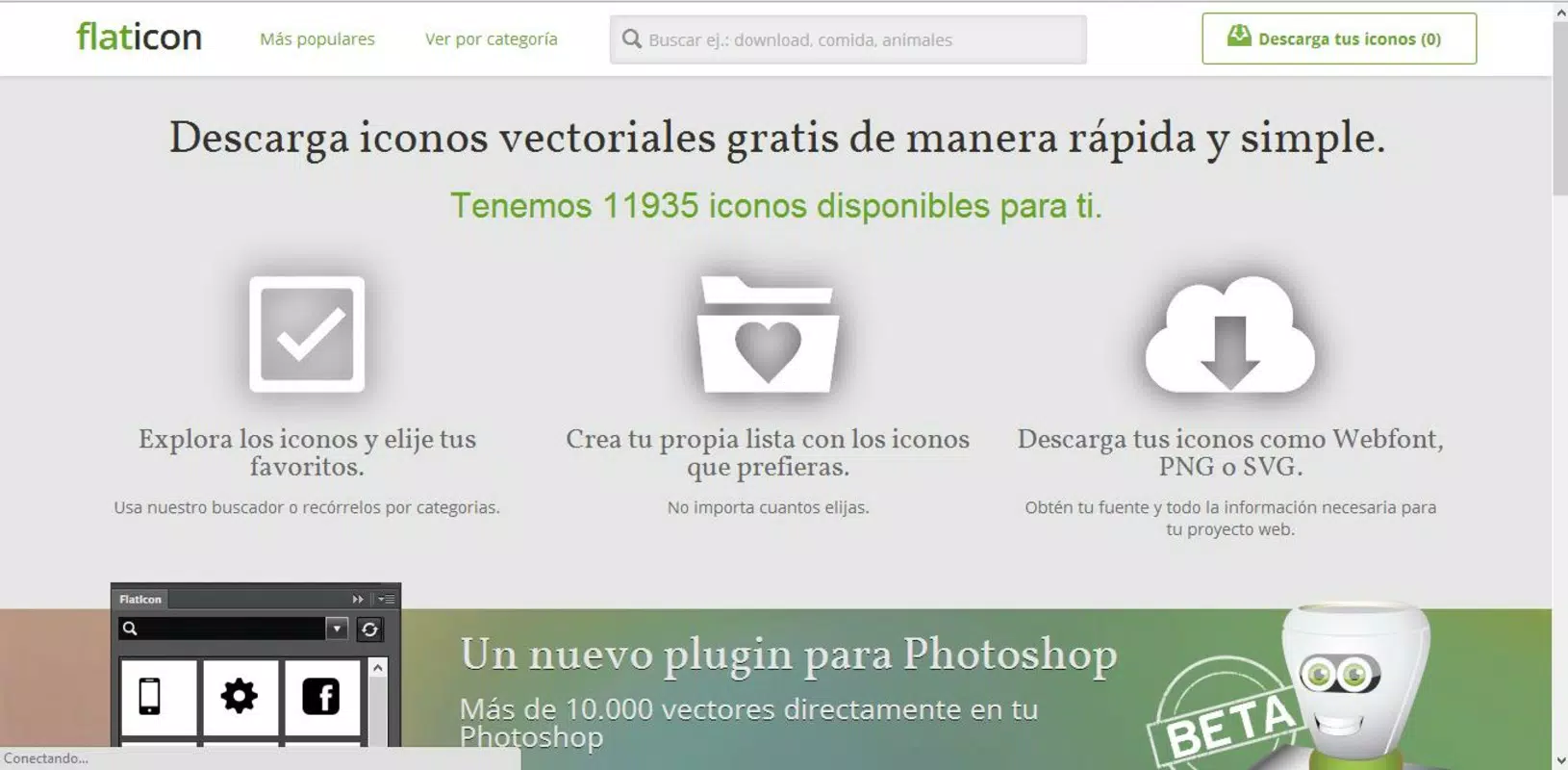Image resolution: width=1568 pixels, height=770 pixels.
Task: Click the flaticon logo
Action: (139, 38)
